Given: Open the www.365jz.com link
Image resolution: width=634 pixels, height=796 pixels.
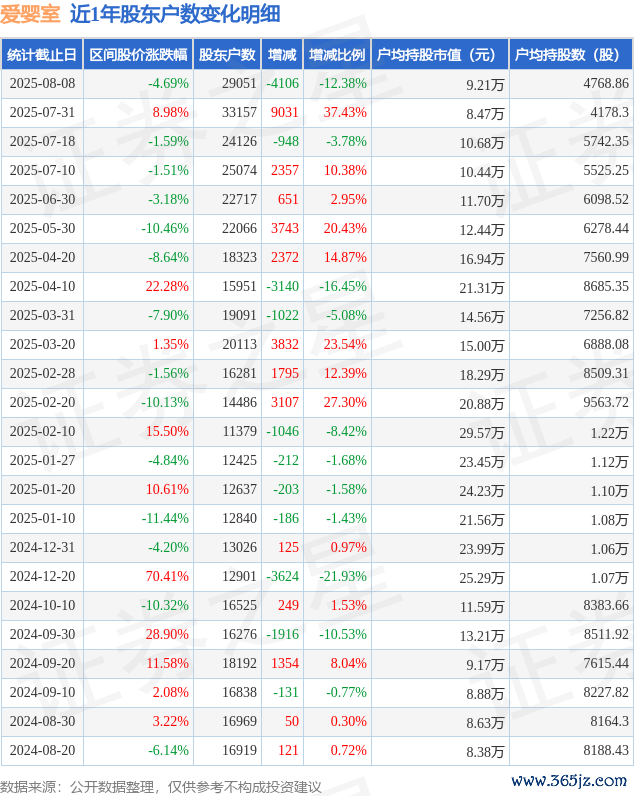Looking at the screenshot, I should tap(569, 780).
